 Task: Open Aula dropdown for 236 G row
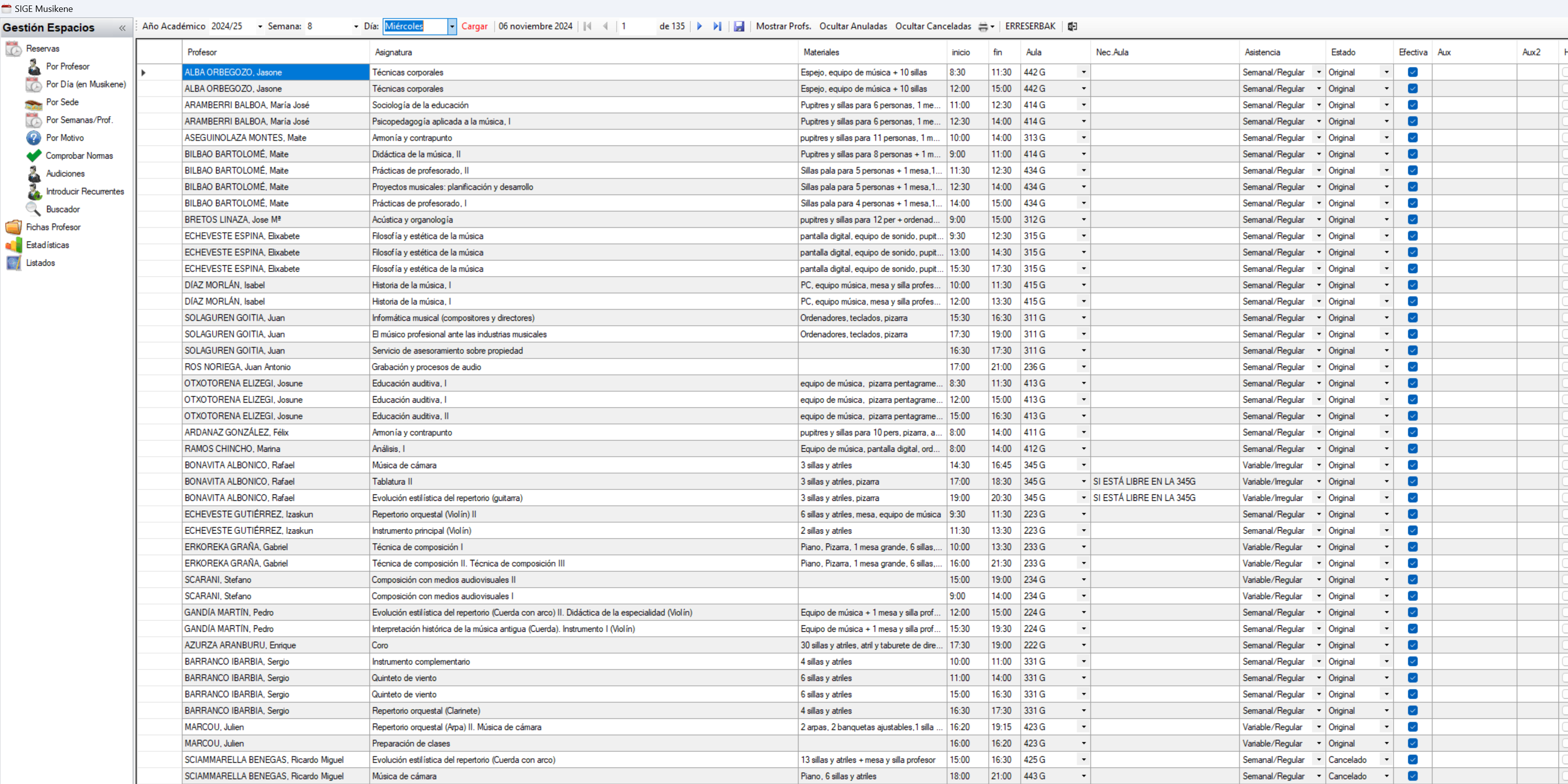click(x=1083, y=366)
